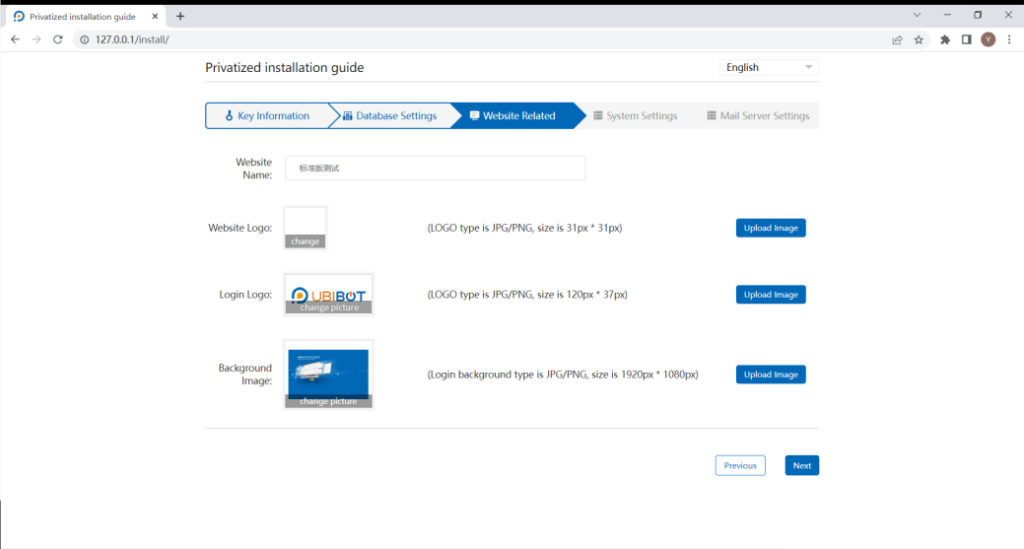Go to Key Information step
The width and height of the screenshot is (1024, 549).
(x=267, y=116)
